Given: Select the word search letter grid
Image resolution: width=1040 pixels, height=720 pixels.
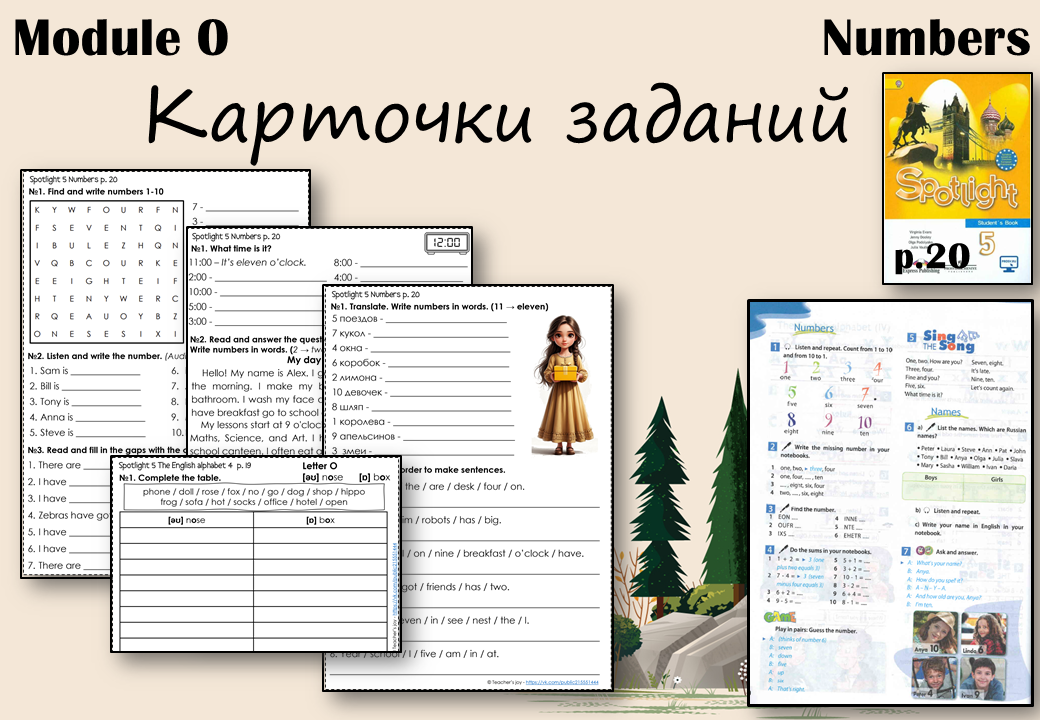Looking at the screenshot, I should 106,272.
